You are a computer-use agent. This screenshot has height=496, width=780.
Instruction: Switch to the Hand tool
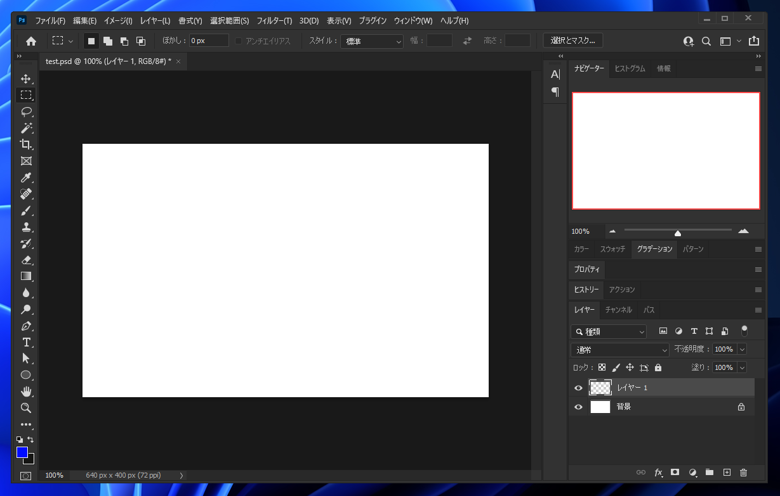click(26, 391)
